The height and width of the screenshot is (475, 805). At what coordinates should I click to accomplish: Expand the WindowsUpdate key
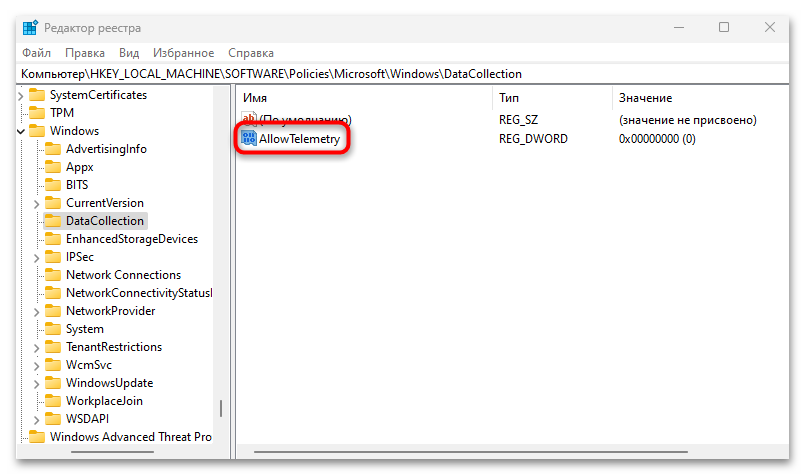(36, 384)
